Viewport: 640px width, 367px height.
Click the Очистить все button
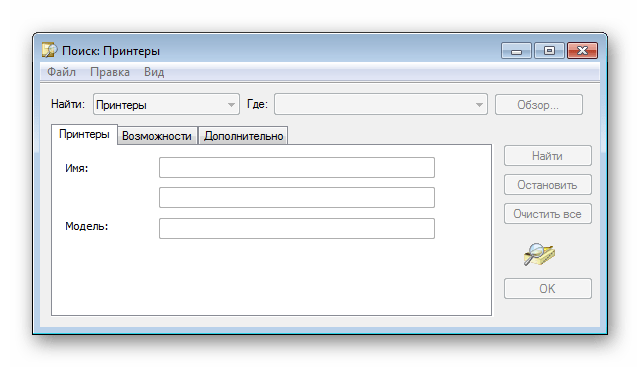point(547,214)
